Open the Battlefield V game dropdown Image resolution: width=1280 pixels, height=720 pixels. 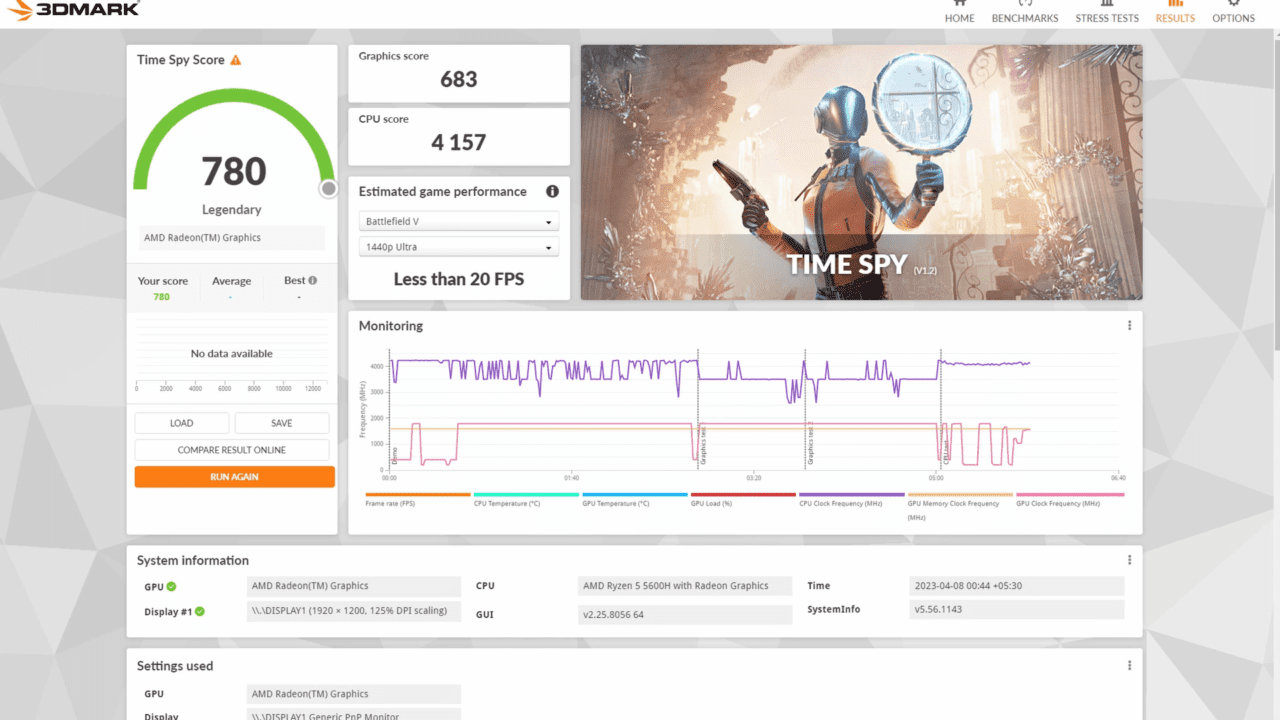point(458,221)
